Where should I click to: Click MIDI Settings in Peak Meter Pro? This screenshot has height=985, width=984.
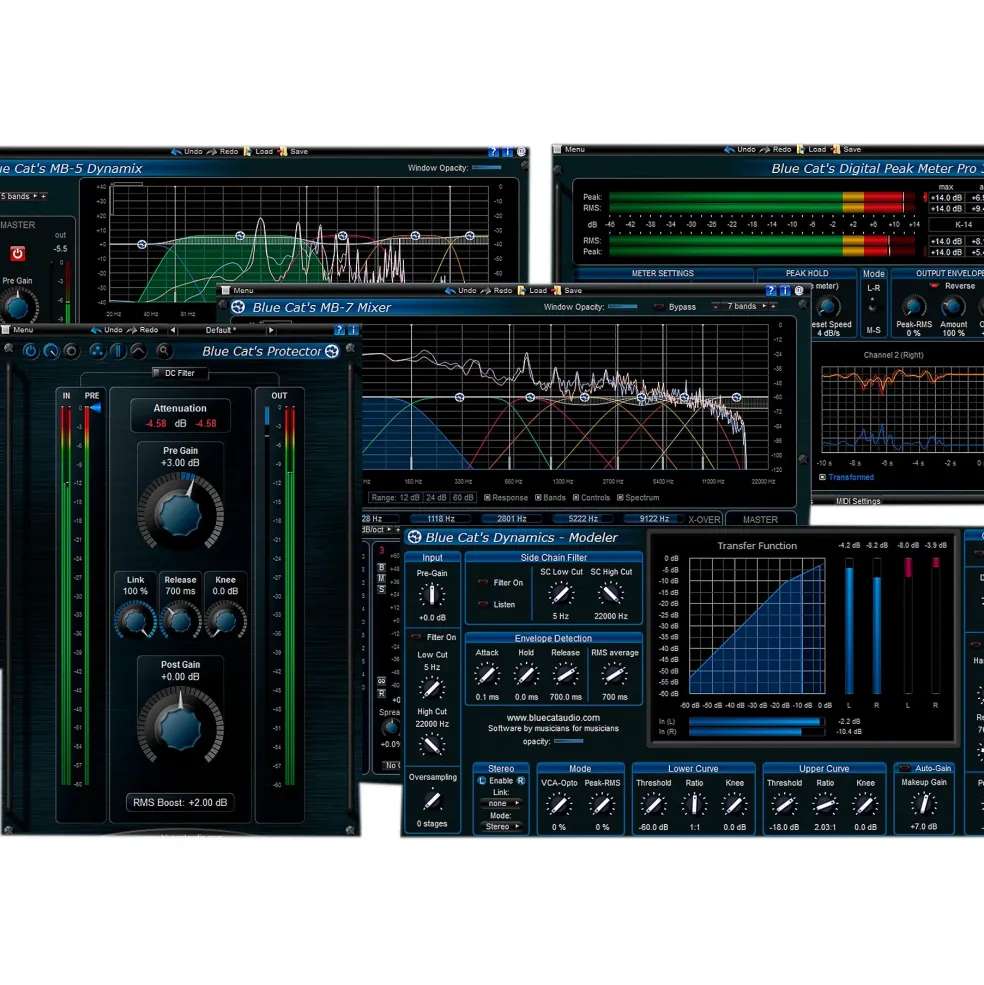pyautogui.click(x=858, y=501)
